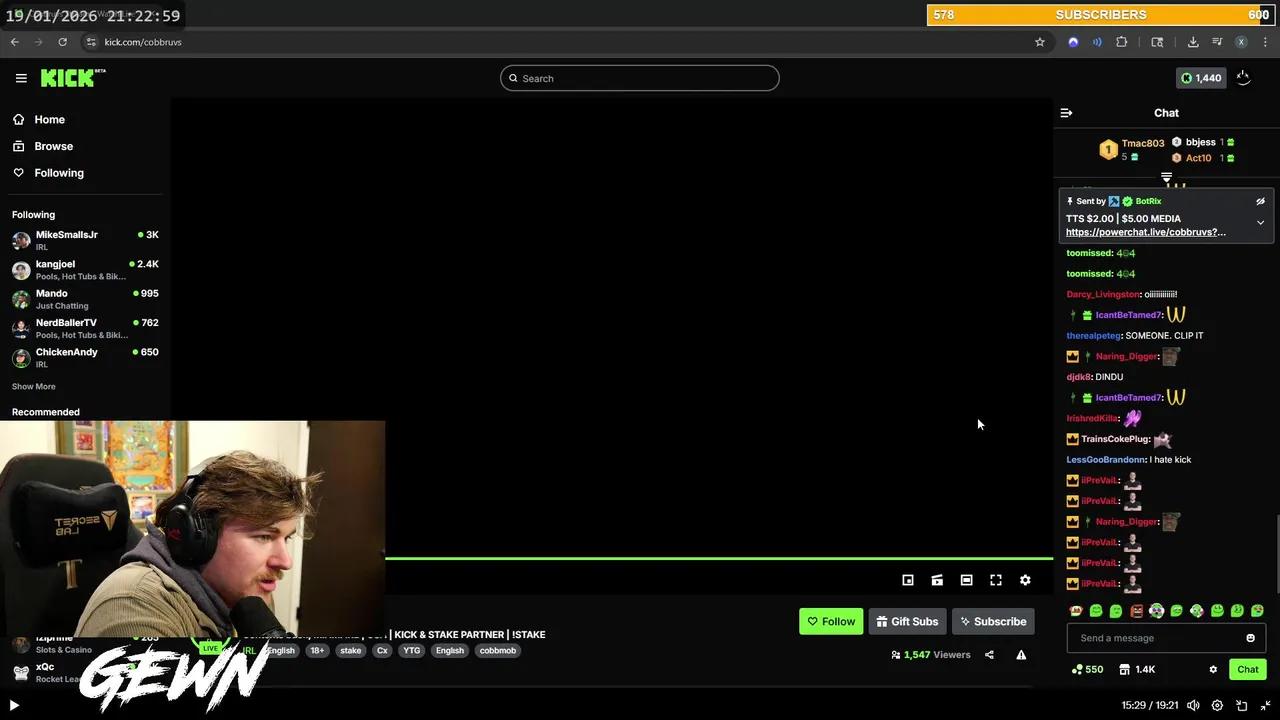Go back in browser

tap(15, 42)
